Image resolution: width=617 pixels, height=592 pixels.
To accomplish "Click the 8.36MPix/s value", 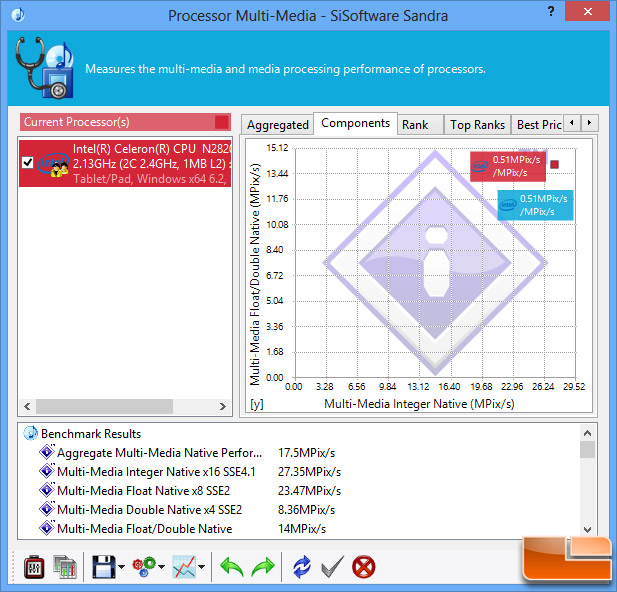I will click(307, 510).
